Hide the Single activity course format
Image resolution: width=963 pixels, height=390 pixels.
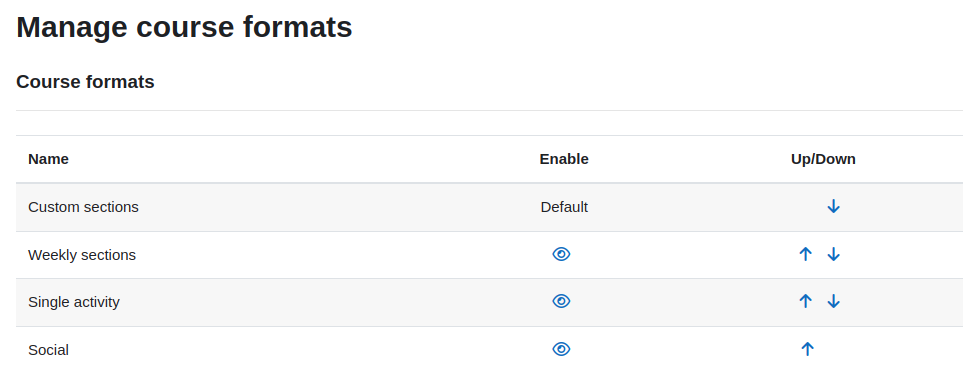pos(561,301)
